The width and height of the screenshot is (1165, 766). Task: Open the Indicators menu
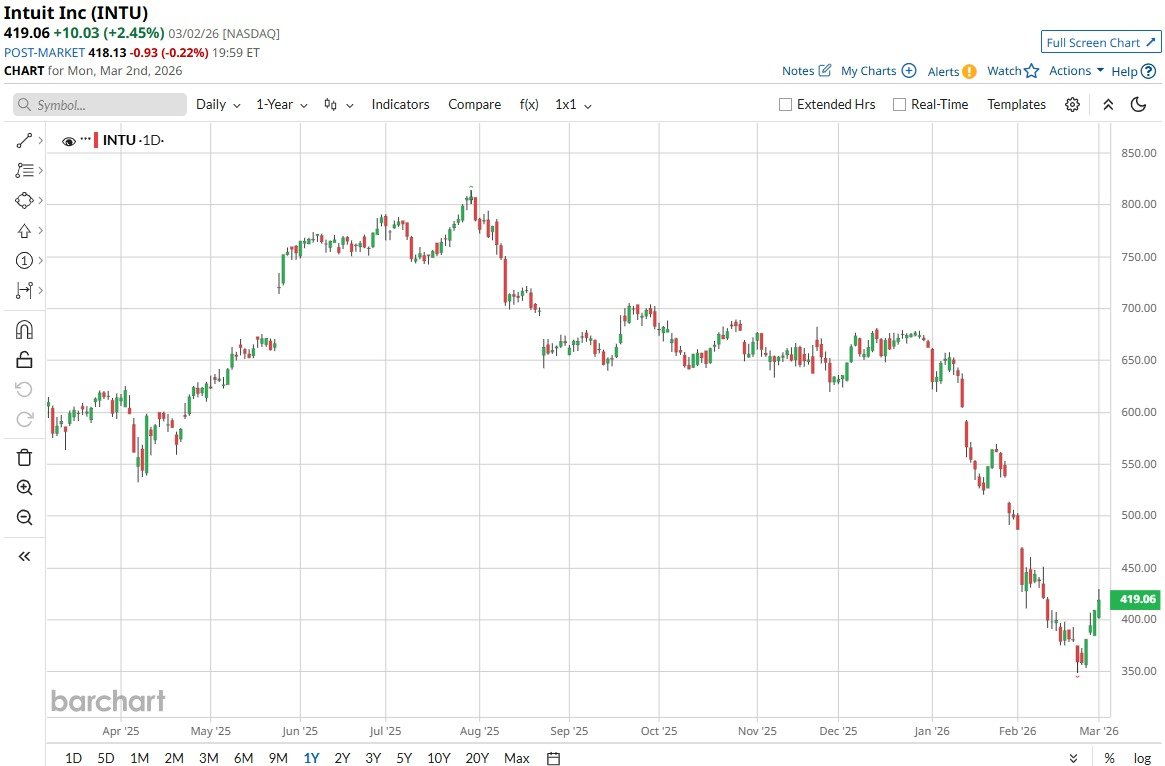(400, 105)
